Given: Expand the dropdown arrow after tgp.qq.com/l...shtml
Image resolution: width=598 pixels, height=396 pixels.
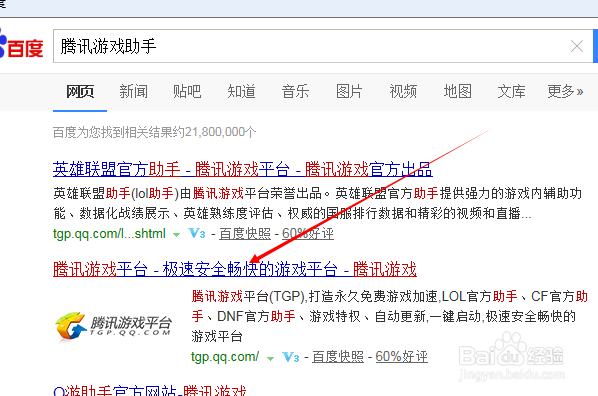Looking at the screenshot, I should pyautogui.click(x=176, y=235).
